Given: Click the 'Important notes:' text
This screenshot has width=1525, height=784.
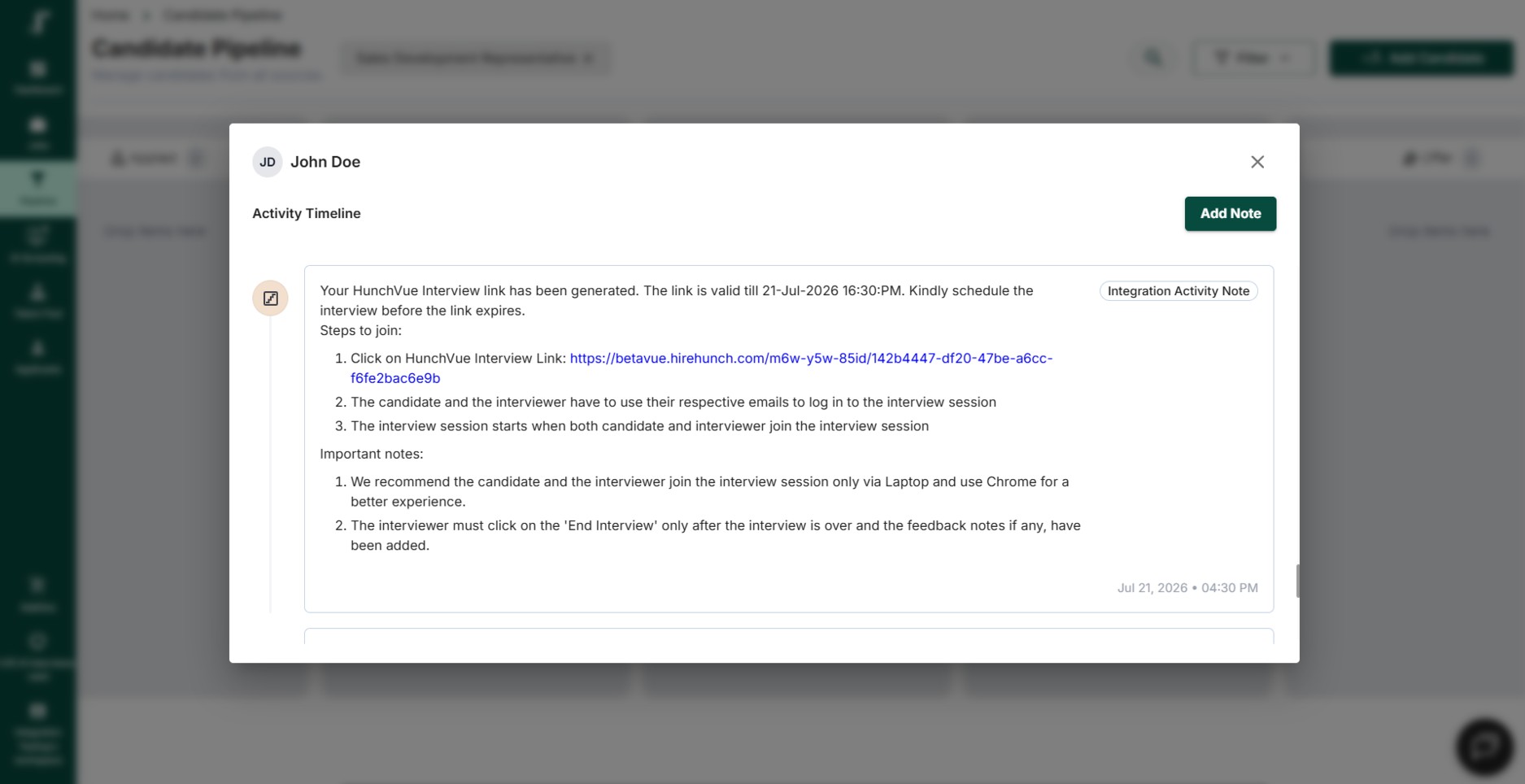Looking at the screenshot, I should 372,454.
